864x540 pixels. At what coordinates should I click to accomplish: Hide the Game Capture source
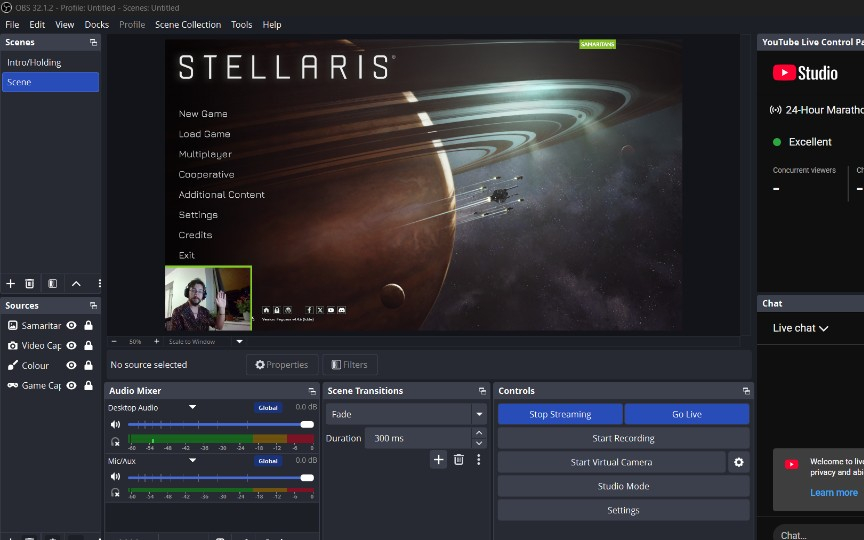[71, 385]
